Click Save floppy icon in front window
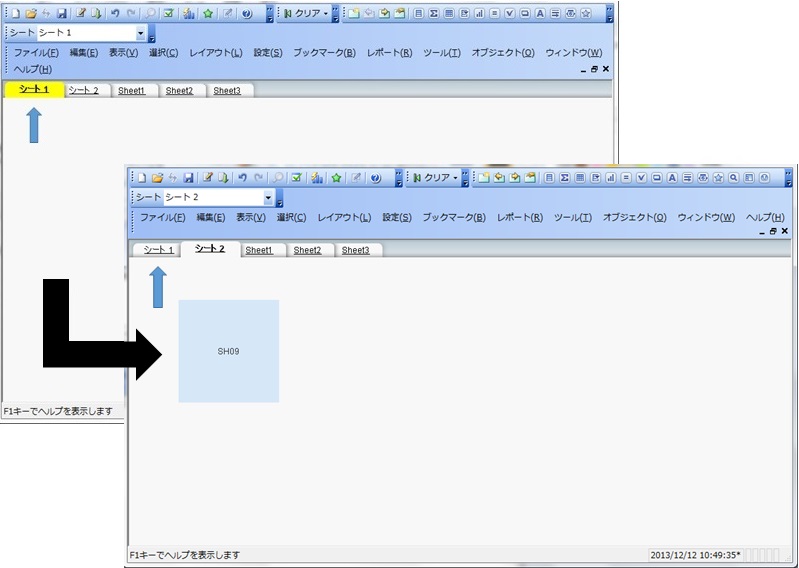 pos(189,178)
